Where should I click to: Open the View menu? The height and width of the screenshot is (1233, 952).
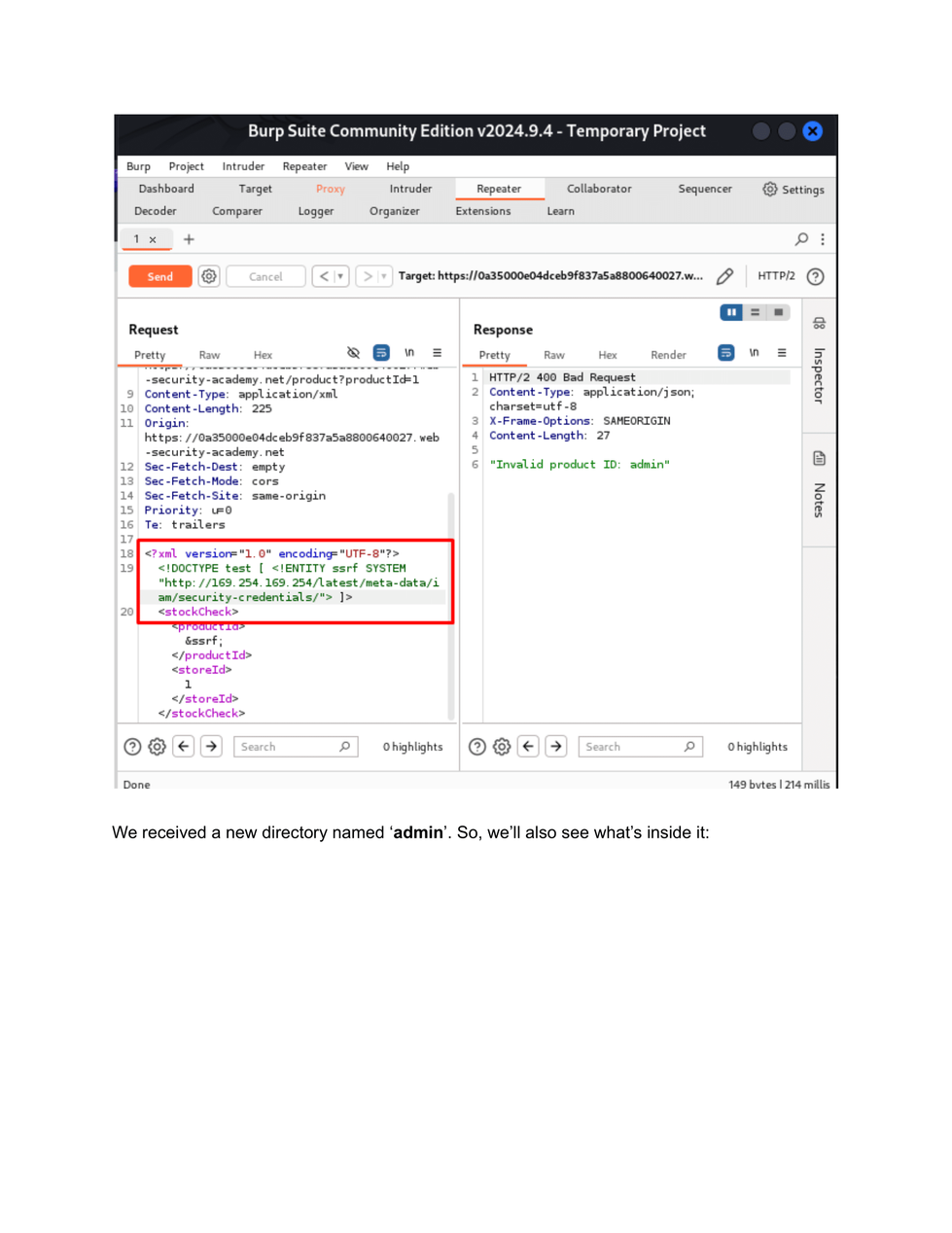[357, 166]
